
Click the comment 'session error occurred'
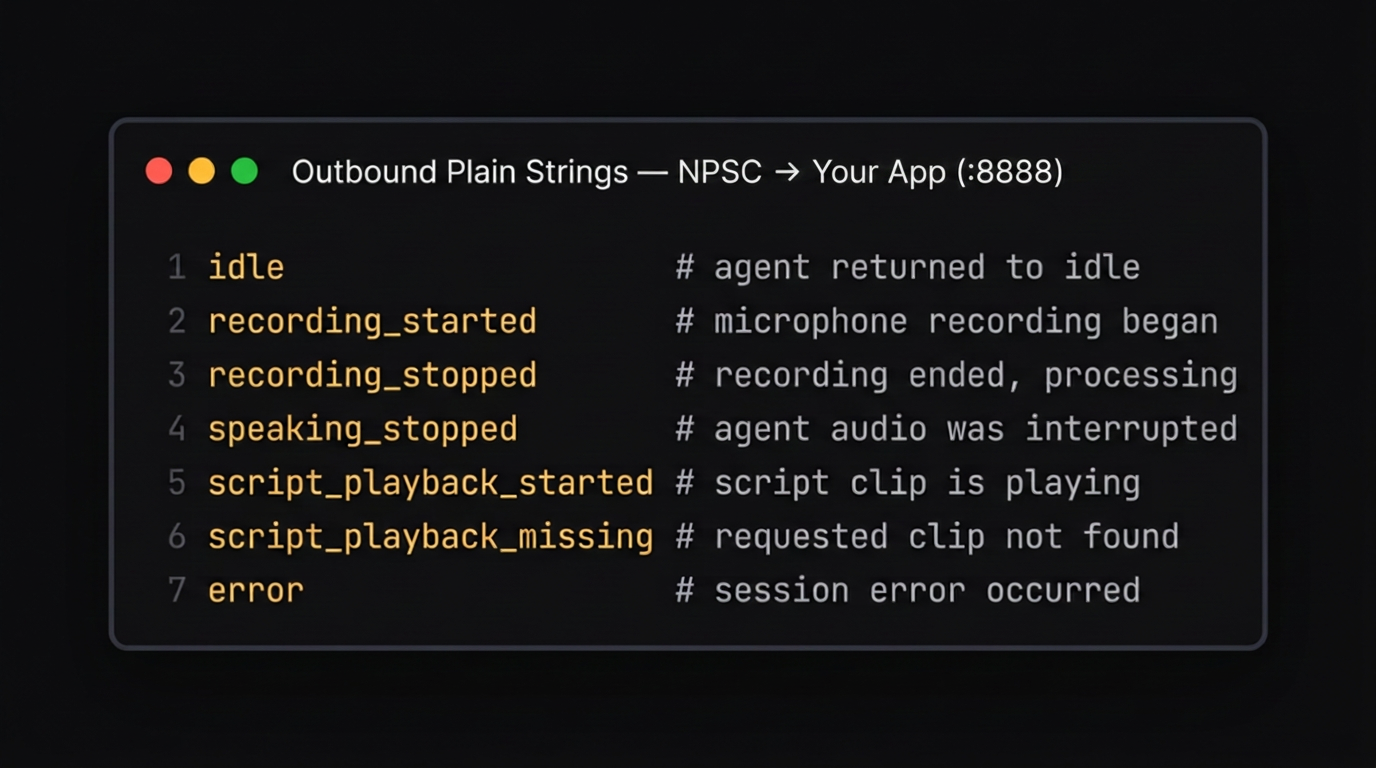[927, 590]
